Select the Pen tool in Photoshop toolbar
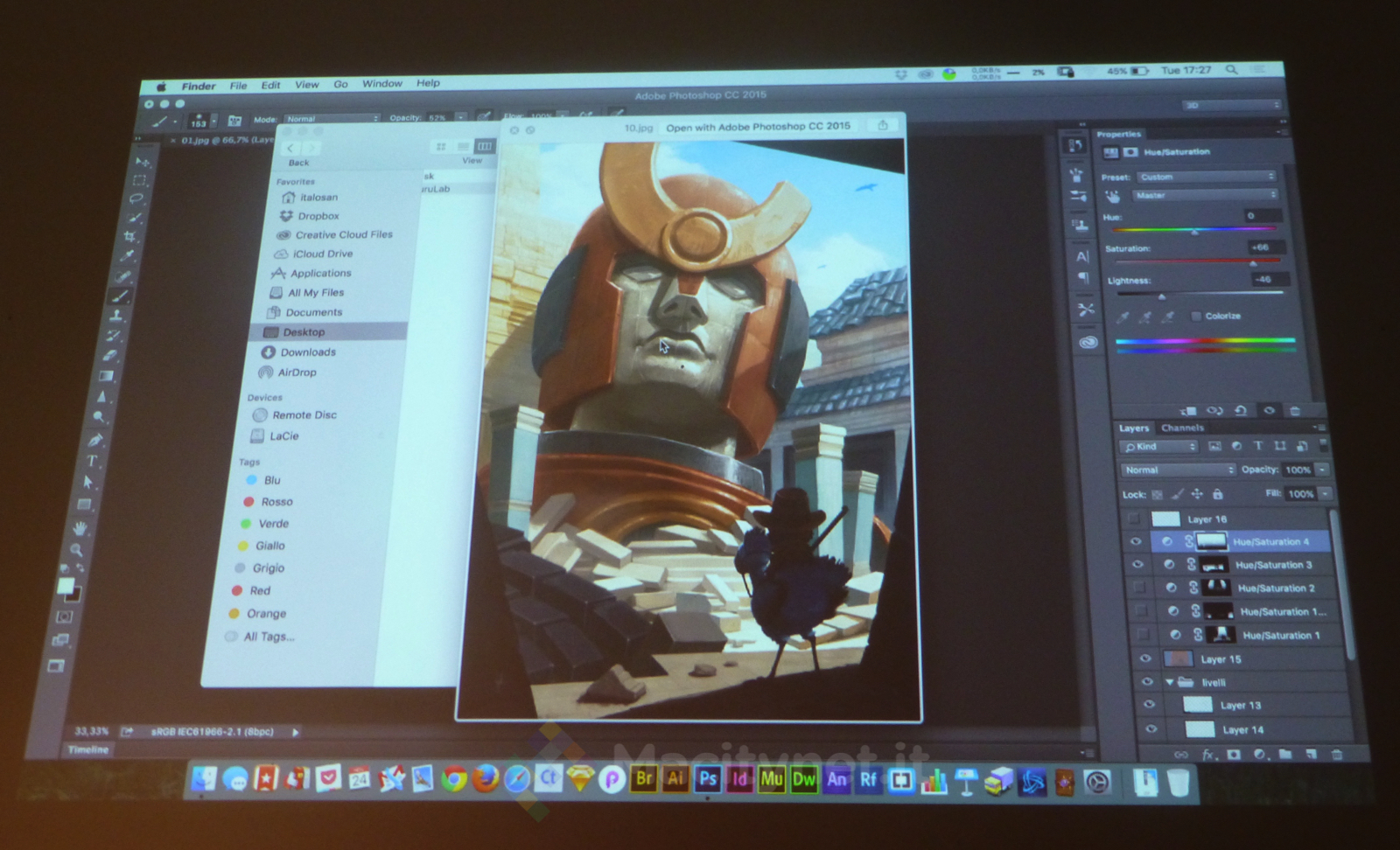This screenshot has width=1400, height=850. [95, 439]
